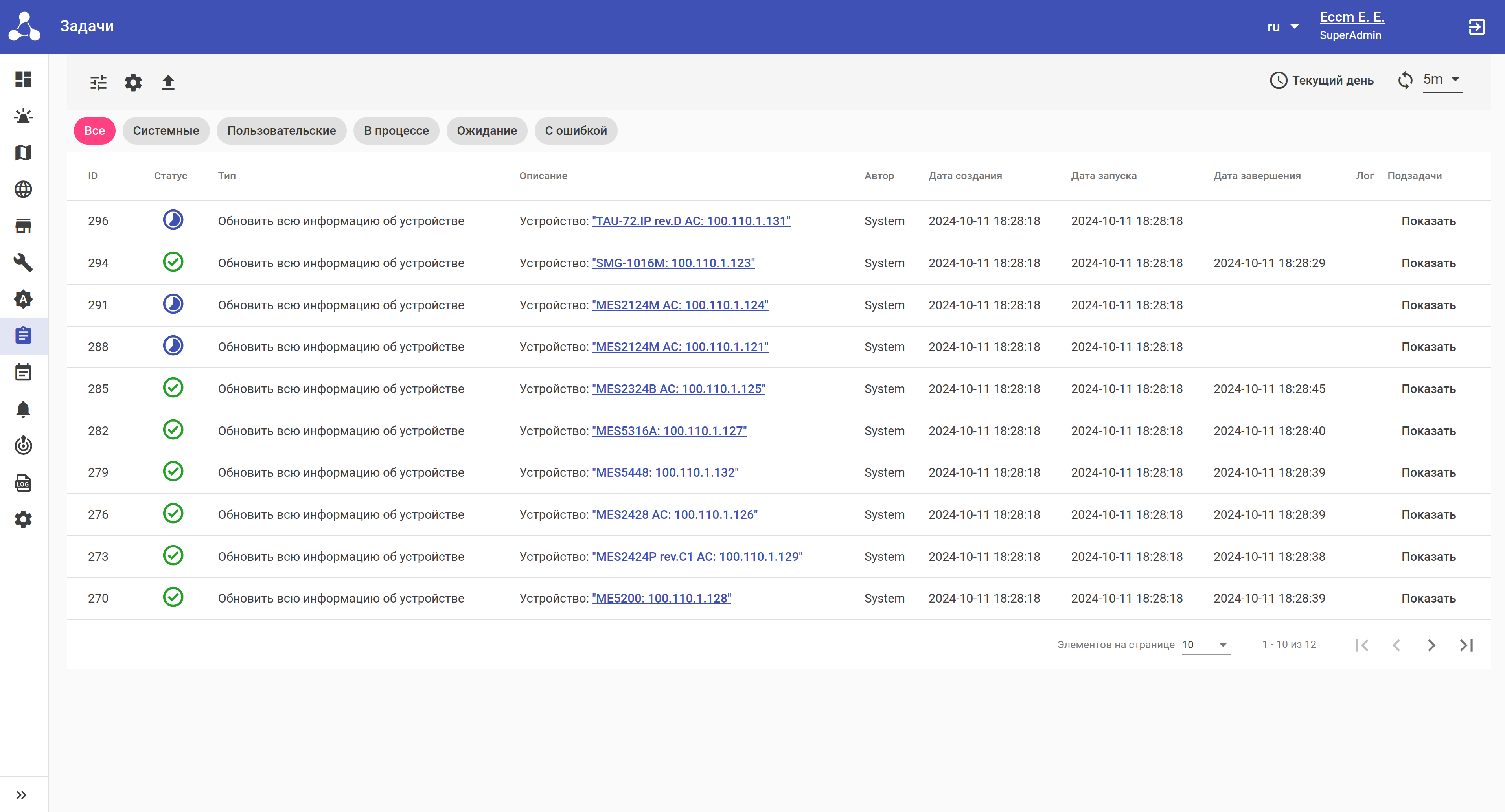The image size is (1505, 812).
Task: Expand the sidebar with double chevron
Action: [22, 794]
